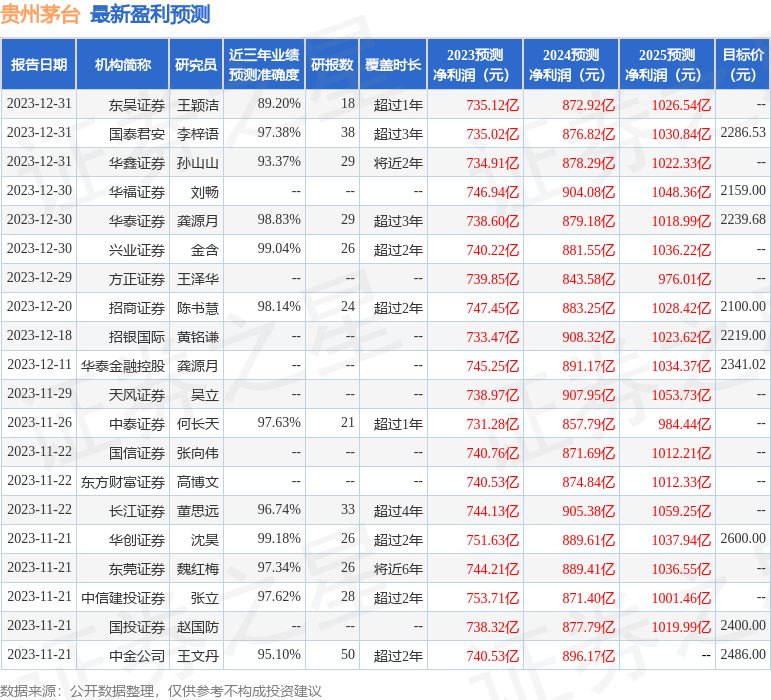Click the 目标价 column header
The width and height of the screenshot is (771, 700).
743,64
